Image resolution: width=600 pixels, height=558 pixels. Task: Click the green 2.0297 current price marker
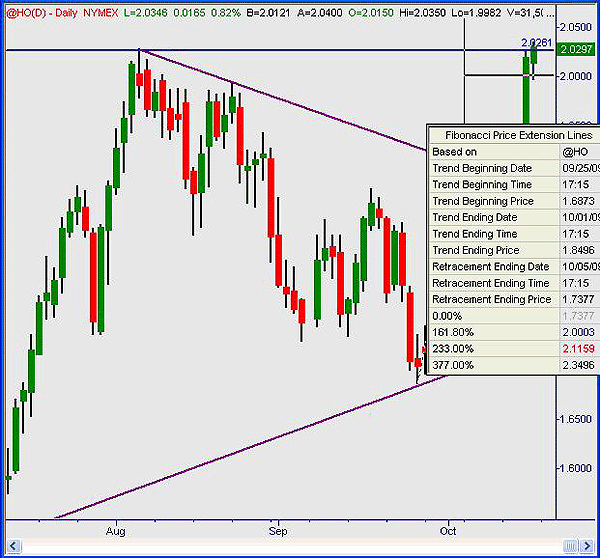[576, 50]
